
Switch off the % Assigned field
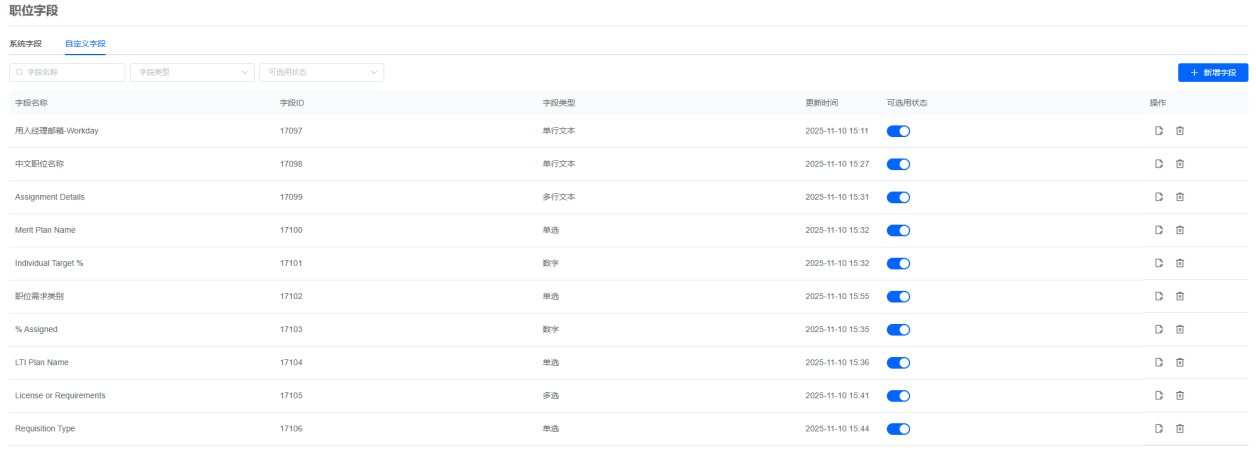tap(898, 329)
